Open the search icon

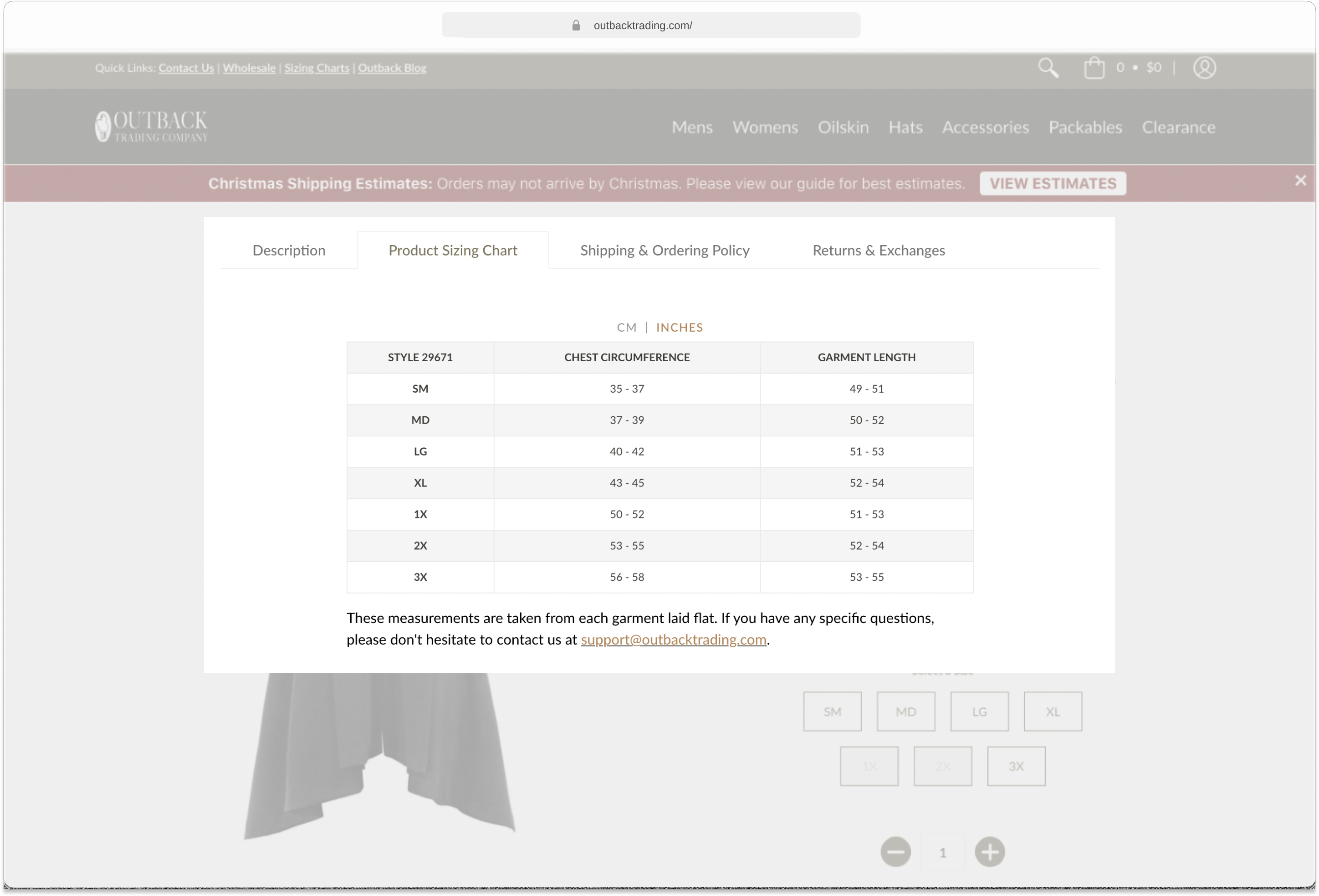(1048, 67)
